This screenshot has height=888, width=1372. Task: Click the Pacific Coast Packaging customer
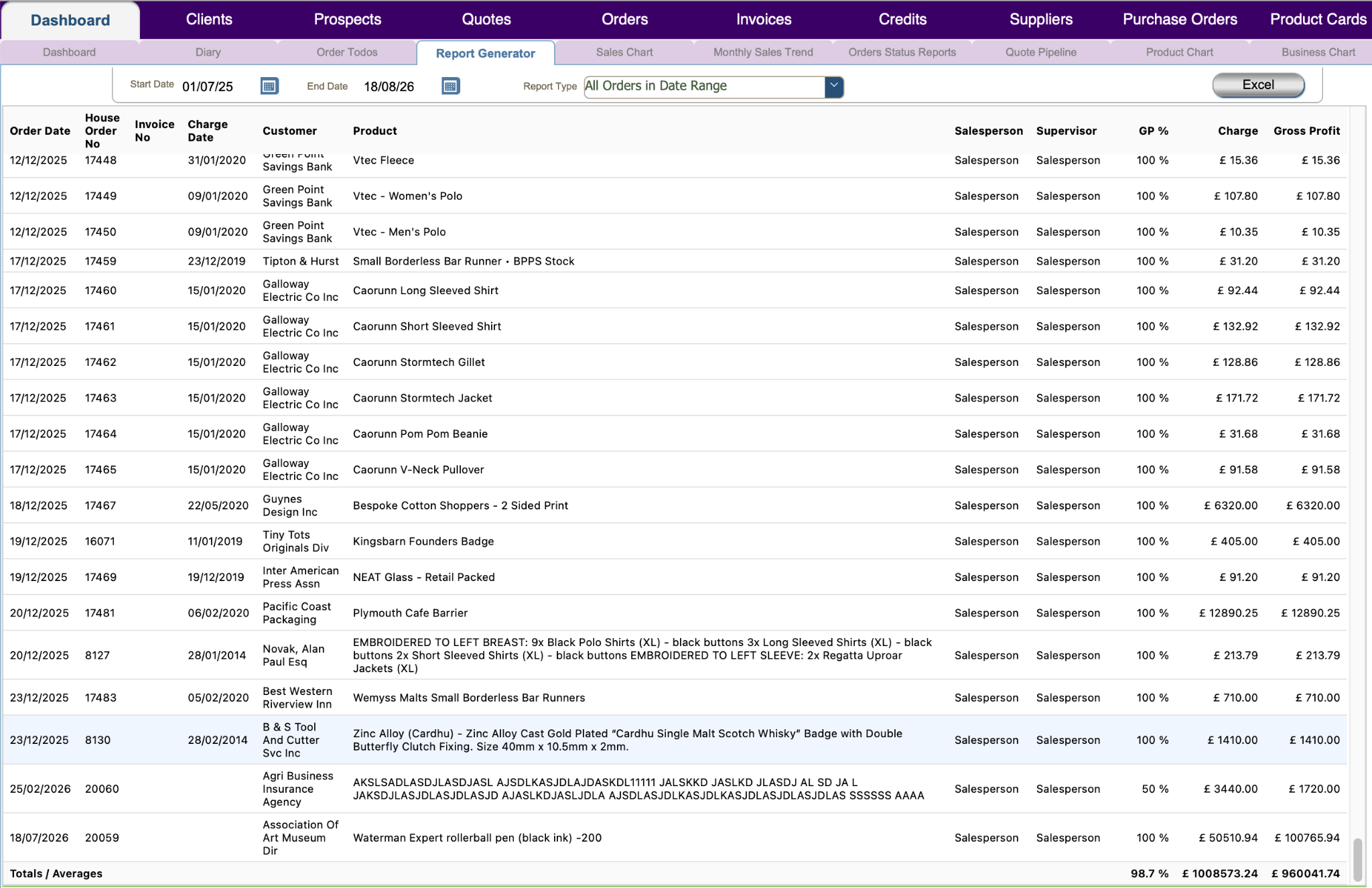click(296, 613)
